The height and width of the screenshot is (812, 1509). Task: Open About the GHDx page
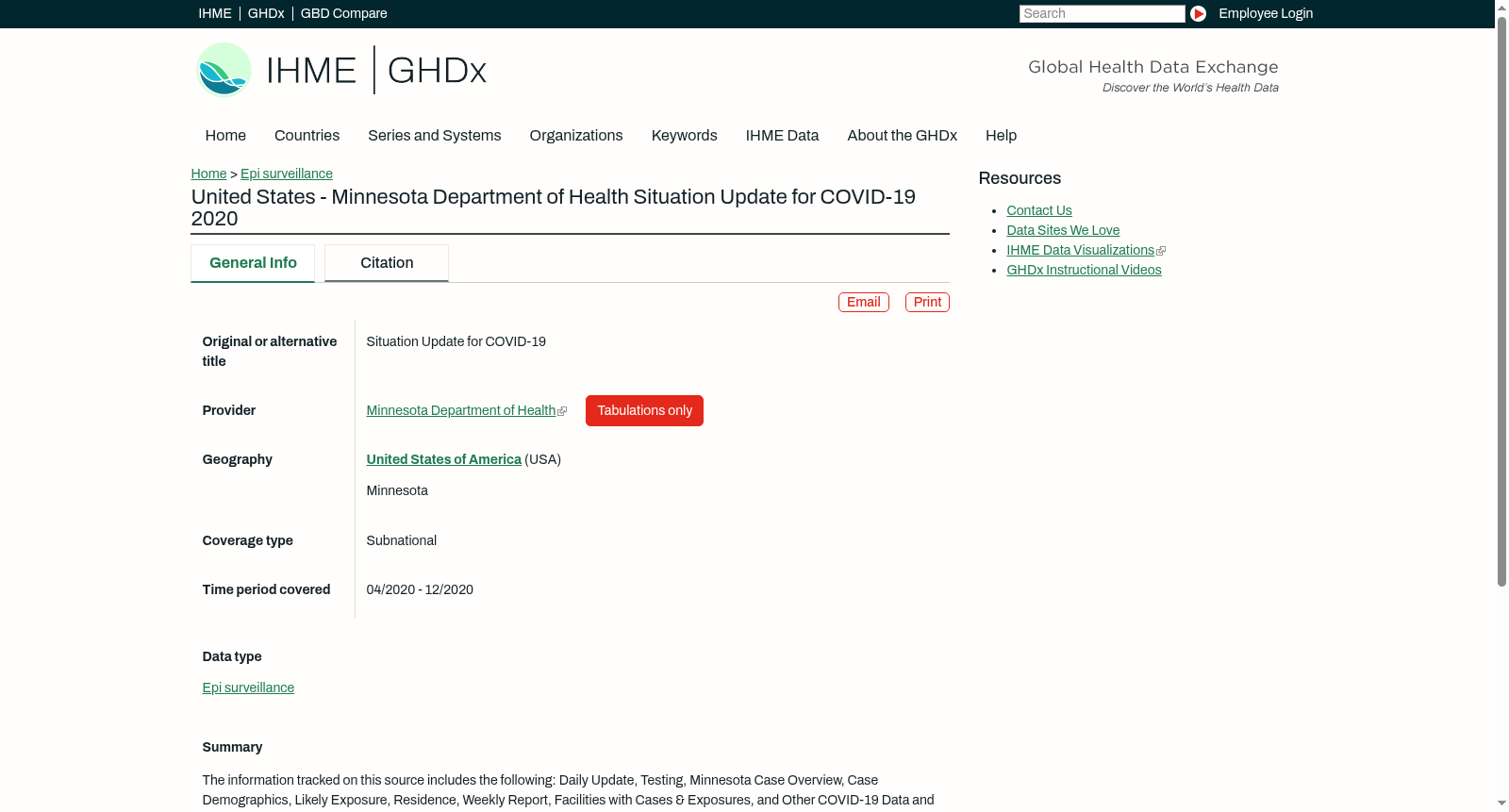tap(902, 136)
